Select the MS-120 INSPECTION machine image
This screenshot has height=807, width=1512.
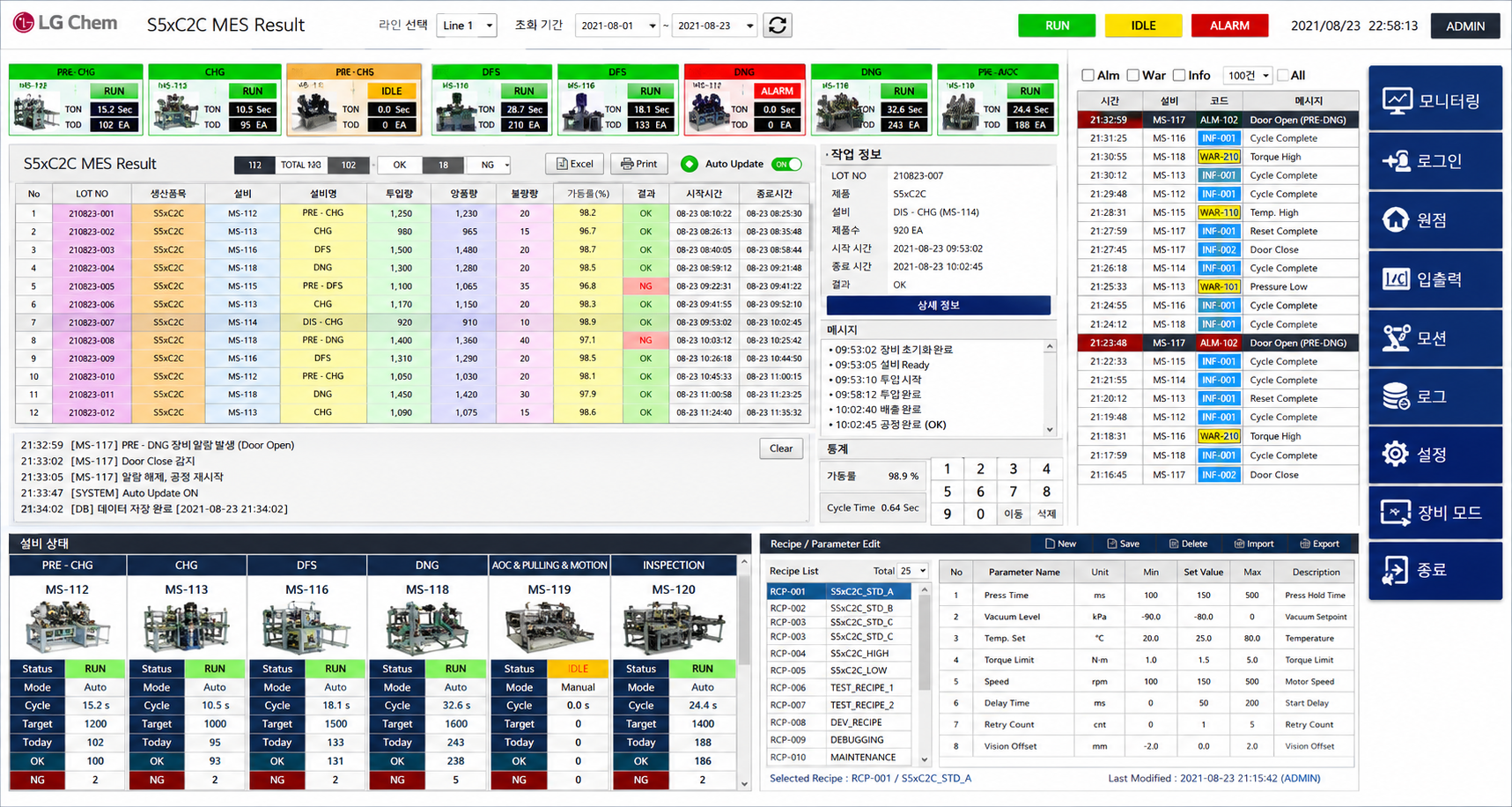pos(673,627)
